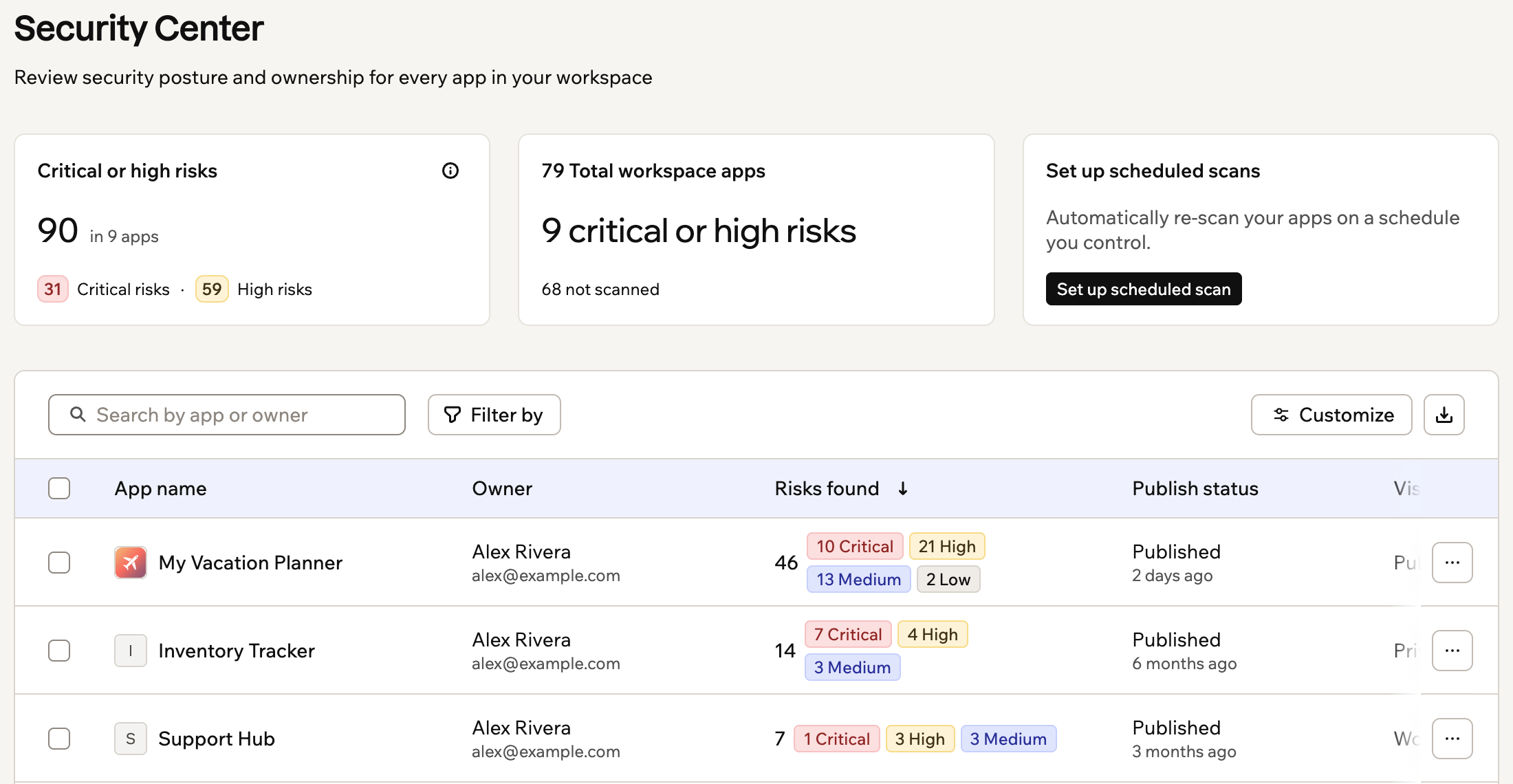Select the Inventory Tracker row checkbox
Viewport: 1513px width, 784px height.
coord(59,651)
